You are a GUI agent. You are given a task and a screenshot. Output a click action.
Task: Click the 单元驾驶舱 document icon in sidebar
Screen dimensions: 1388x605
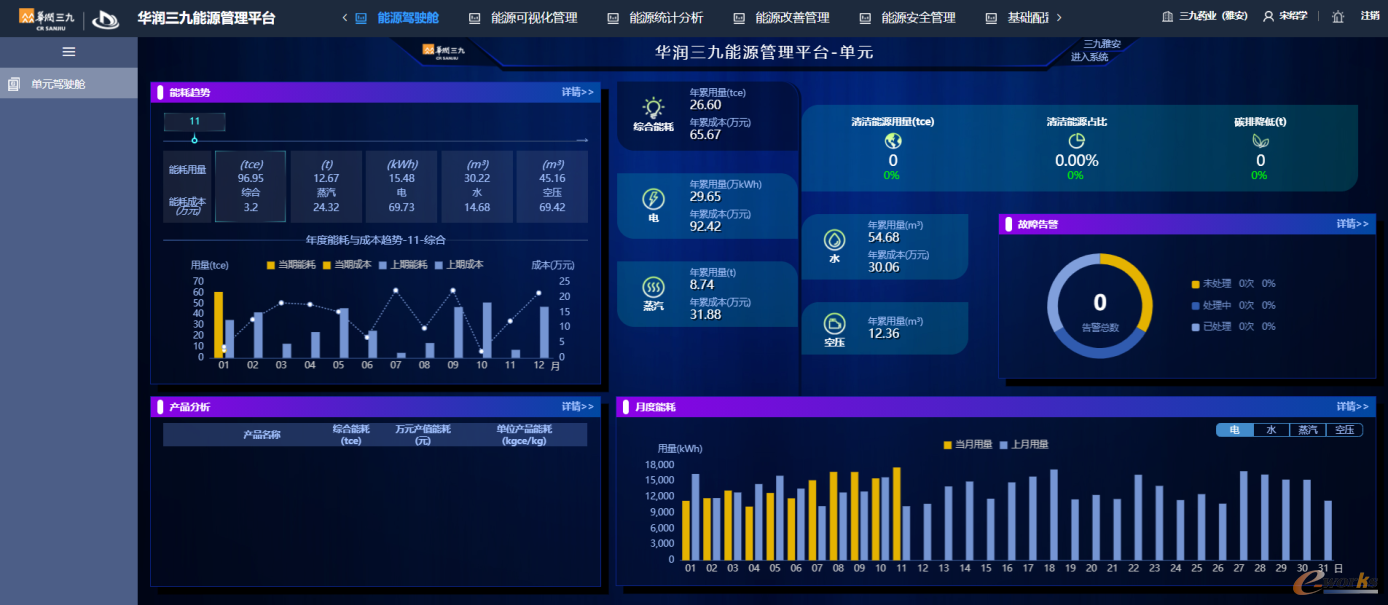(14, 84)
